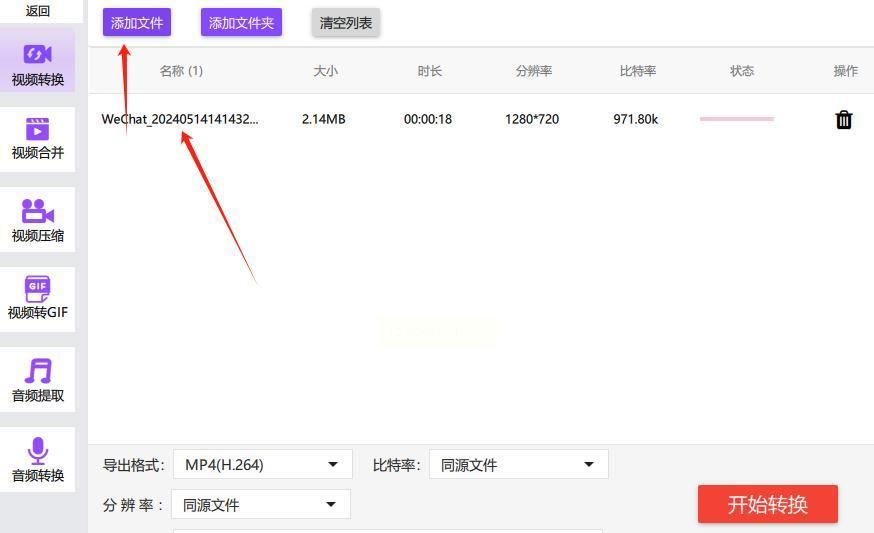Image resolution: width=874 pixels, height=533 pixels.
Task: Open the 视频合并 video merge tool
Action: 37,139
